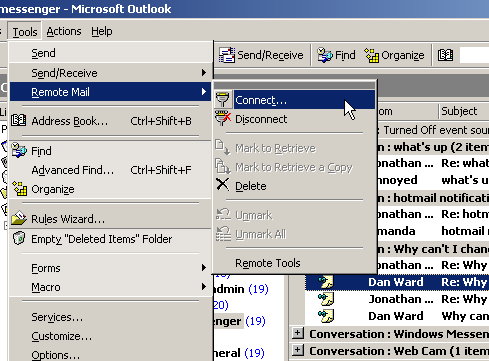Select the "hotmail notificati" conversation header
Image resolution: width=489 pixels, height=361 pixels.
pos(432,198)
